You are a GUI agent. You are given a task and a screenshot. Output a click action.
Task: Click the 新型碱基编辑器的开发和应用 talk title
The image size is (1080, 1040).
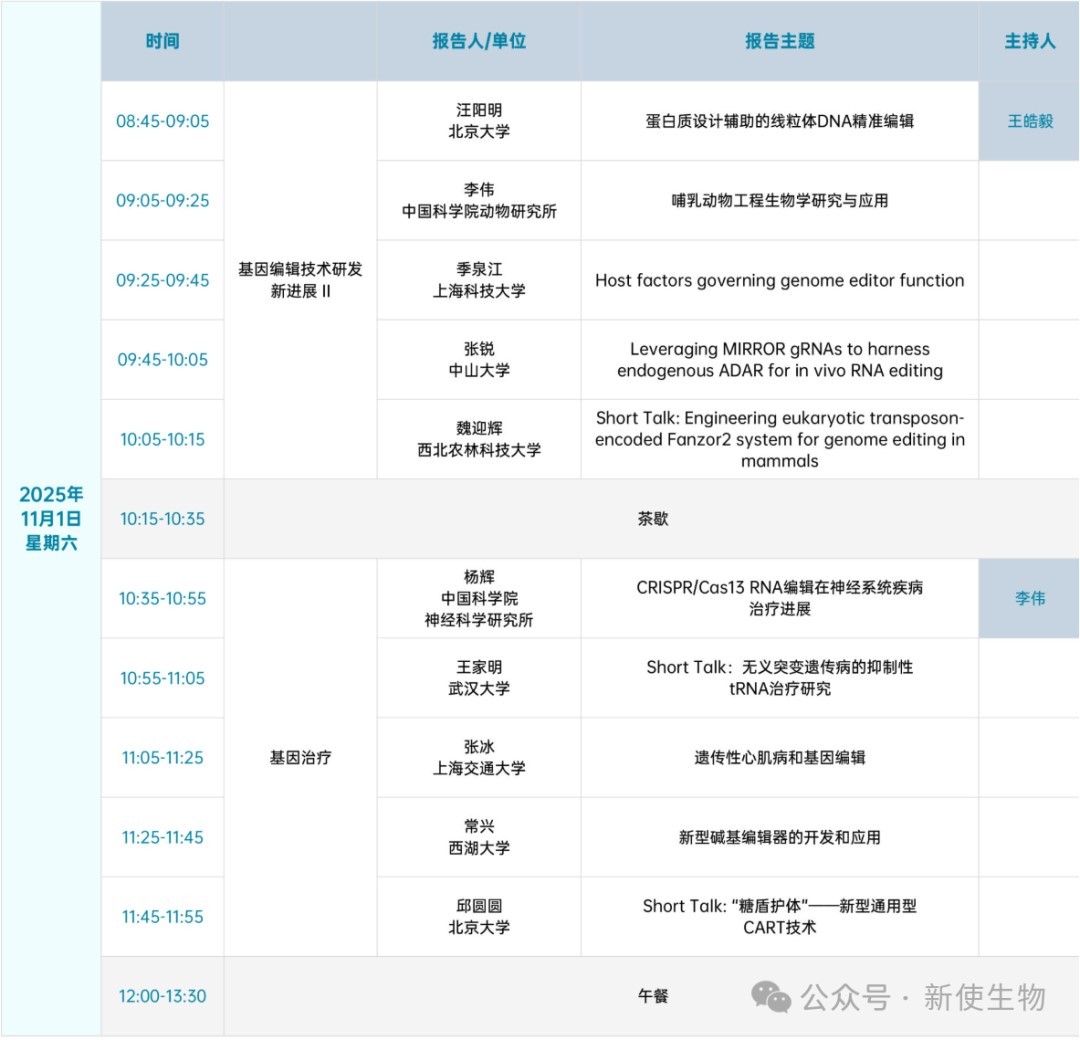[x=779, y=838]
